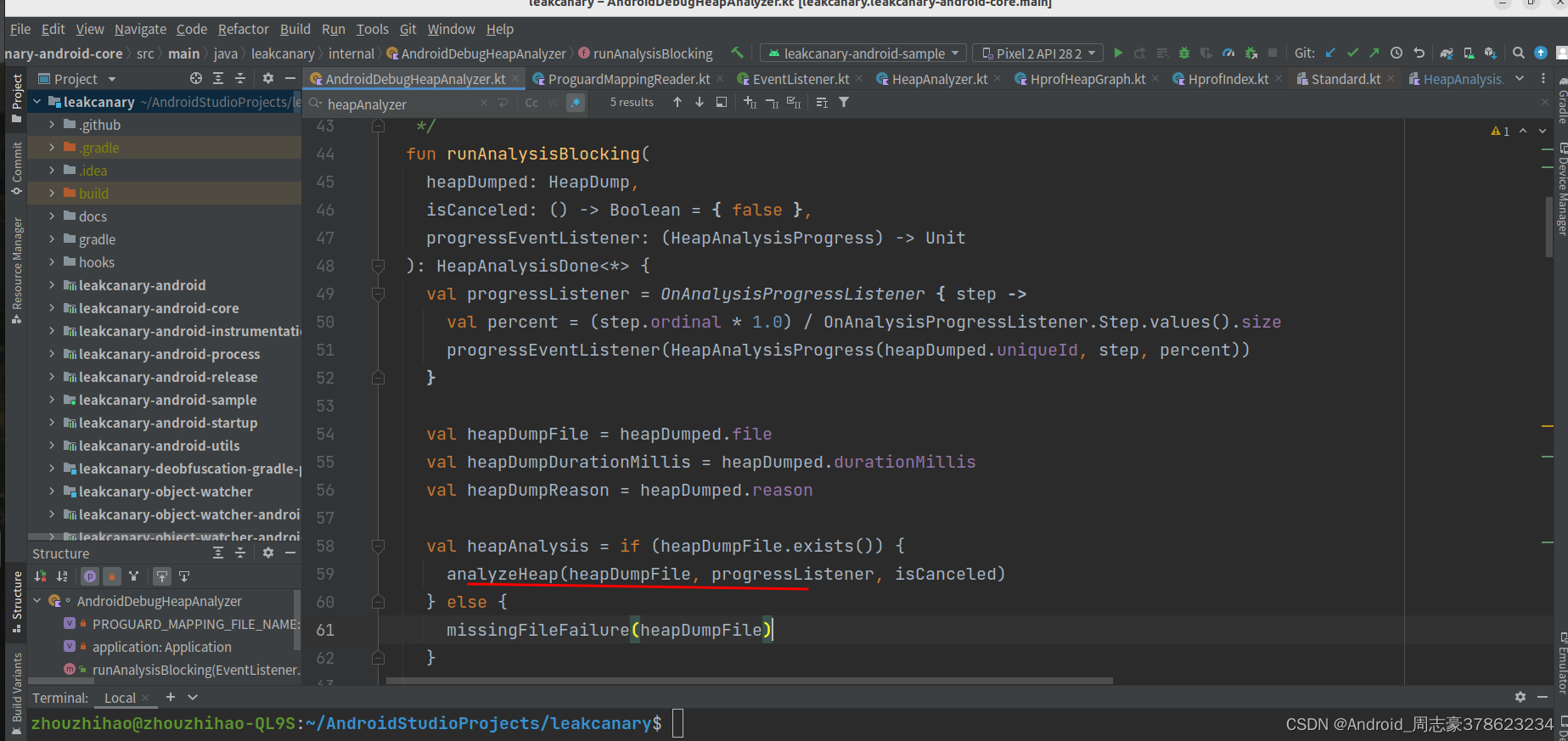Collapse AndroidDebugHeapAnalyzer in Structure tree
The image size is (1568, 741).
click(x=37, y=601)
